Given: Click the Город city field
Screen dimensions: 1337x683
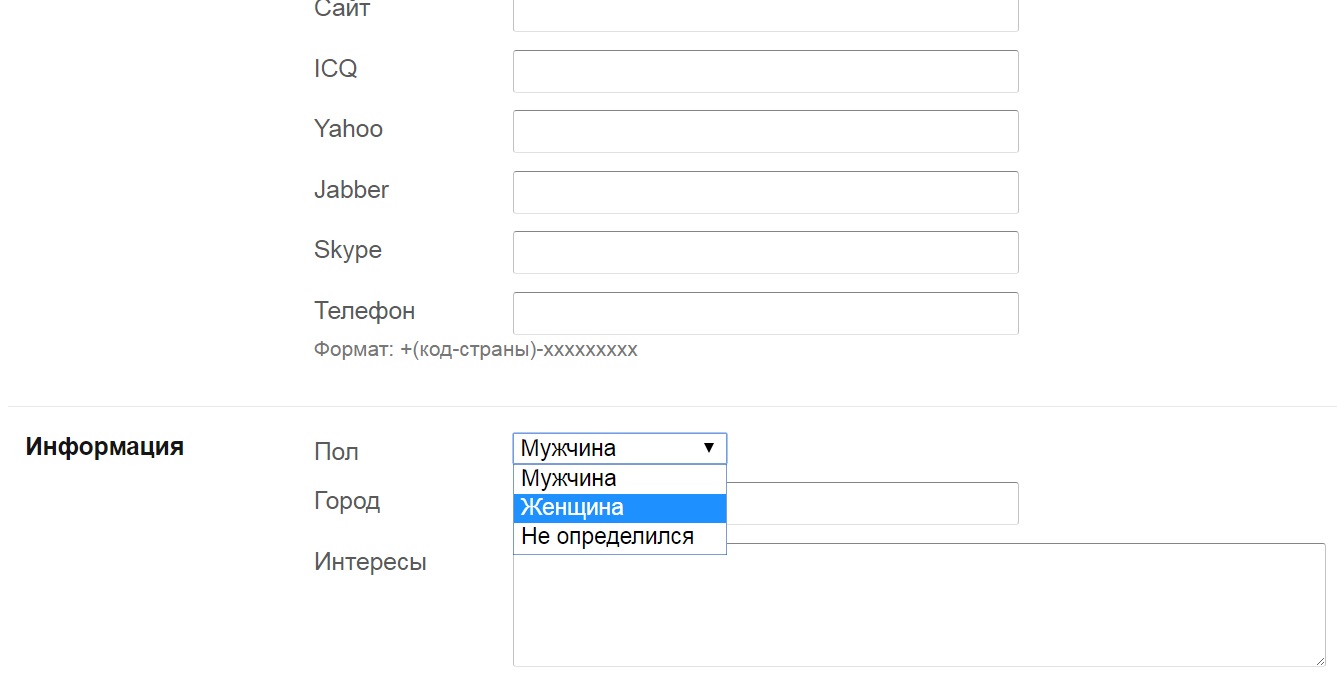Looking at the screenshot, I should point(872,503).
